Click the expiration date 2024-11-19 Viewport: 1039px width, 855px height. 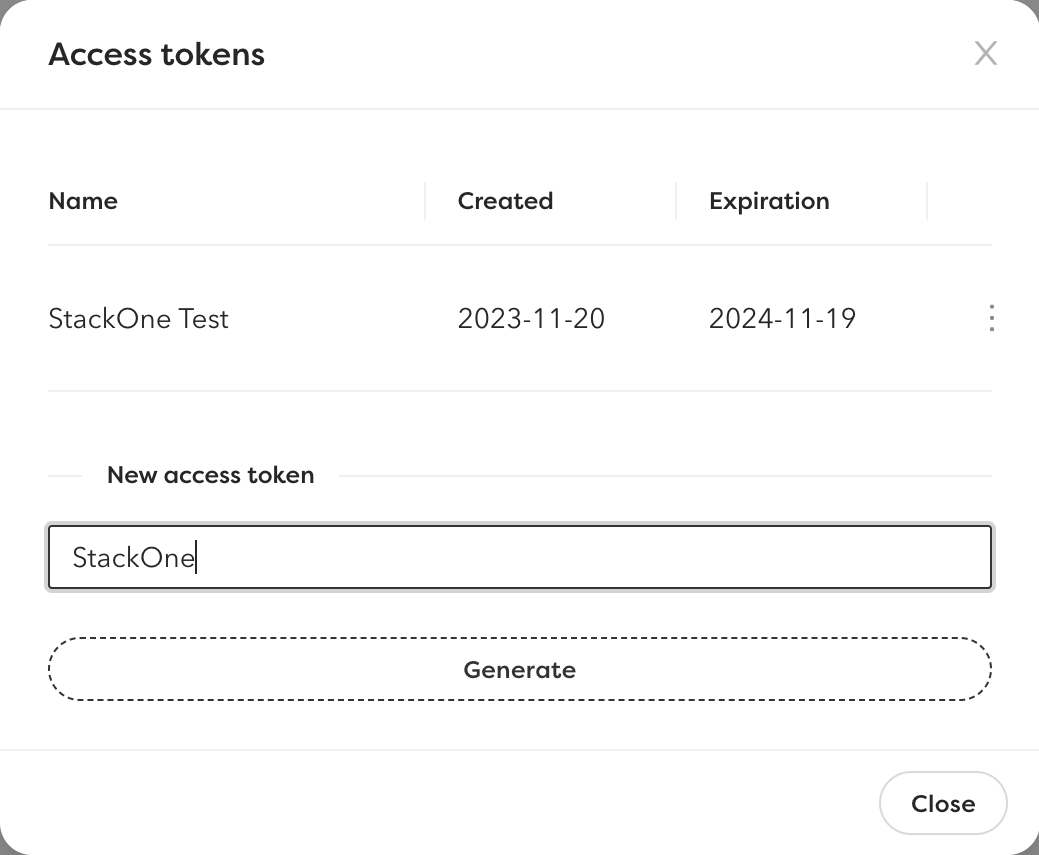point(783,318)
